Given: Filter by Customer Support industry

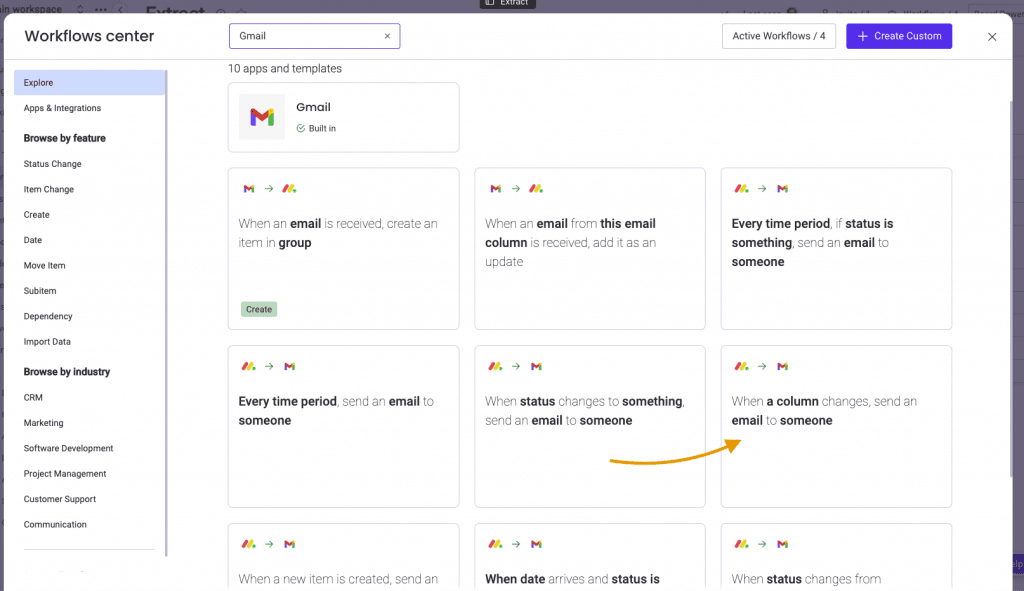Looking at the screenshot, I should coord(59,500).
